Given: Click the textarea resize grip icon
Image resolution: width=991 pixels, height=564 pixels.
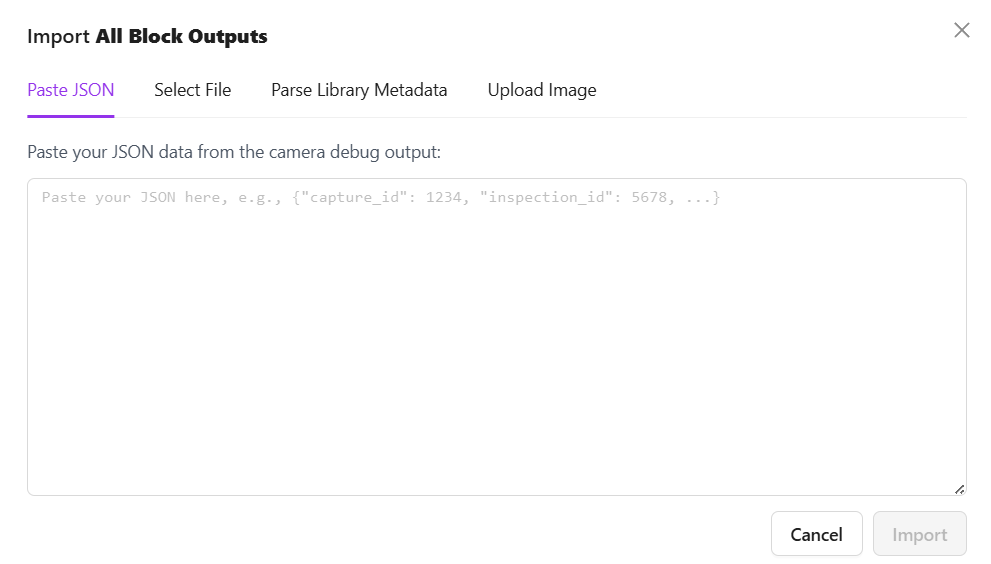Looking at the screenshot, I should (x=959, y=488).
